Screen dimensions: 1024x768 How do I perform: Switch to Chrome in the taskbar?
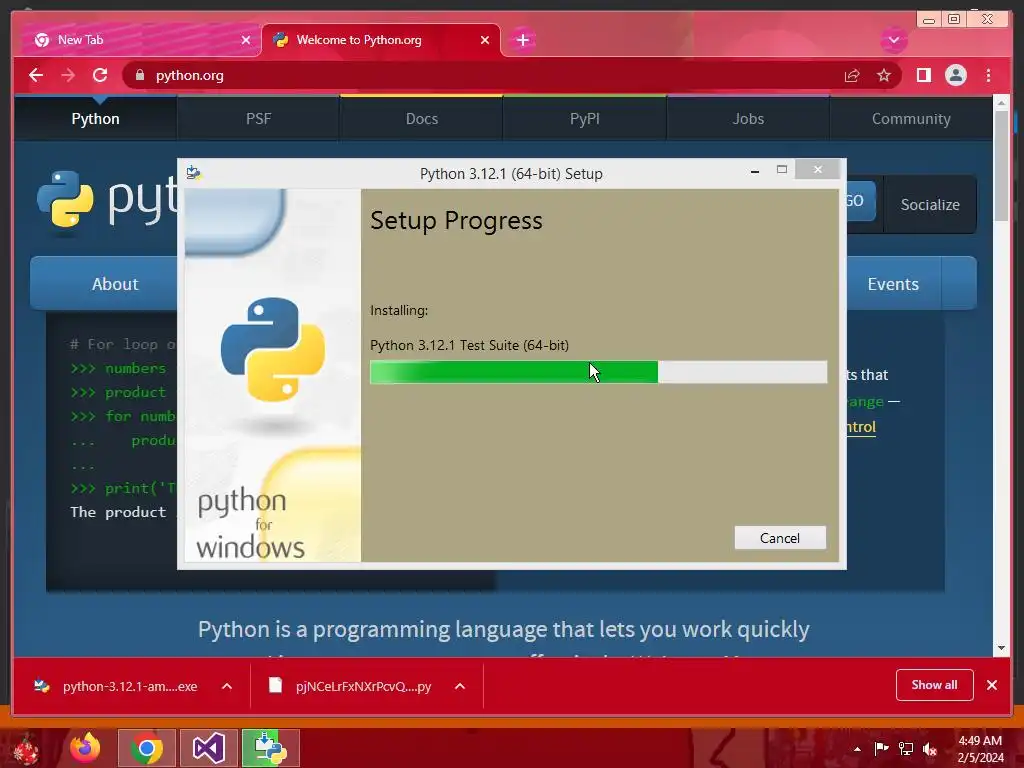point(147,748)
